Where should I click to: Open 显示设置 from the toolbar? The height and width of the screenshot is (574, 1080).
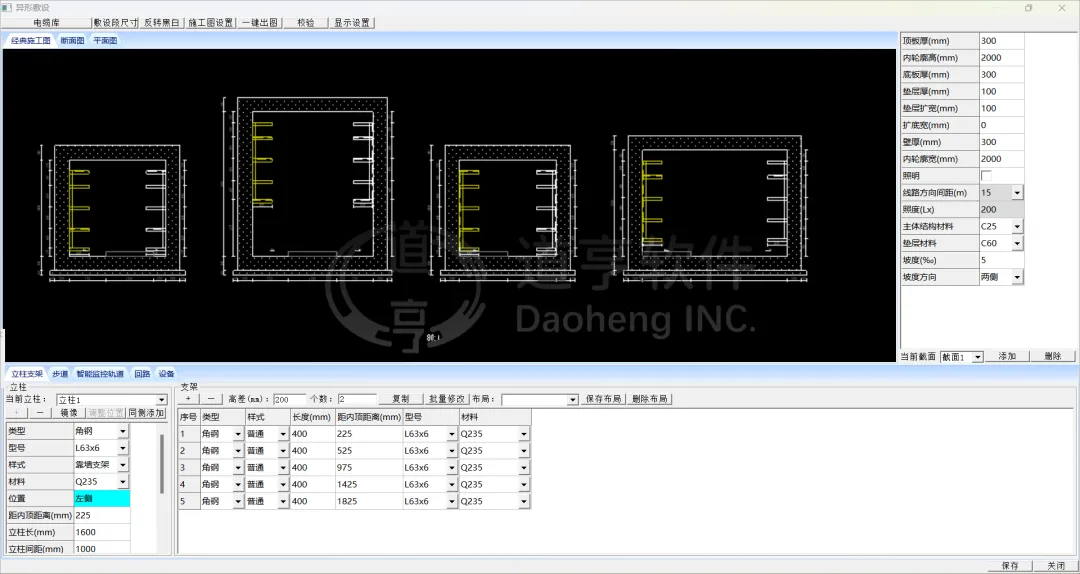[x=351, y=22]
